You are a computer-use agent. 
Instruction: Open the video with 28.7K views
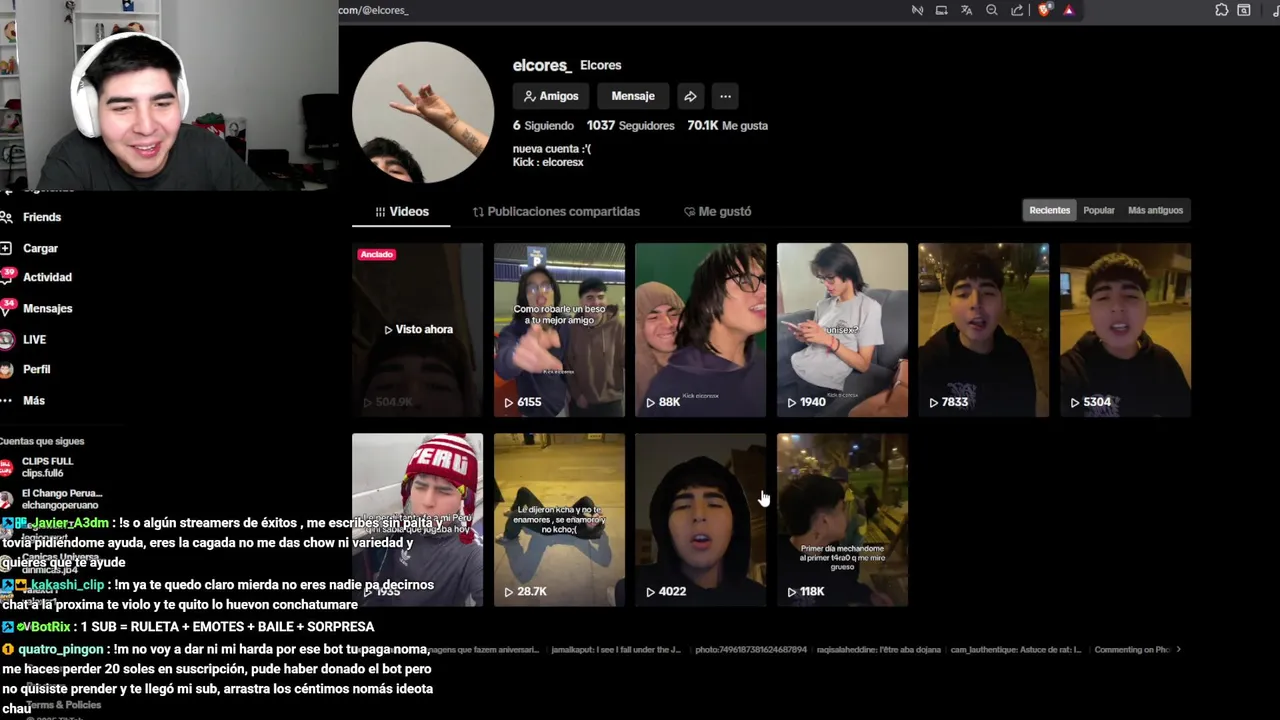coord(559,520)
